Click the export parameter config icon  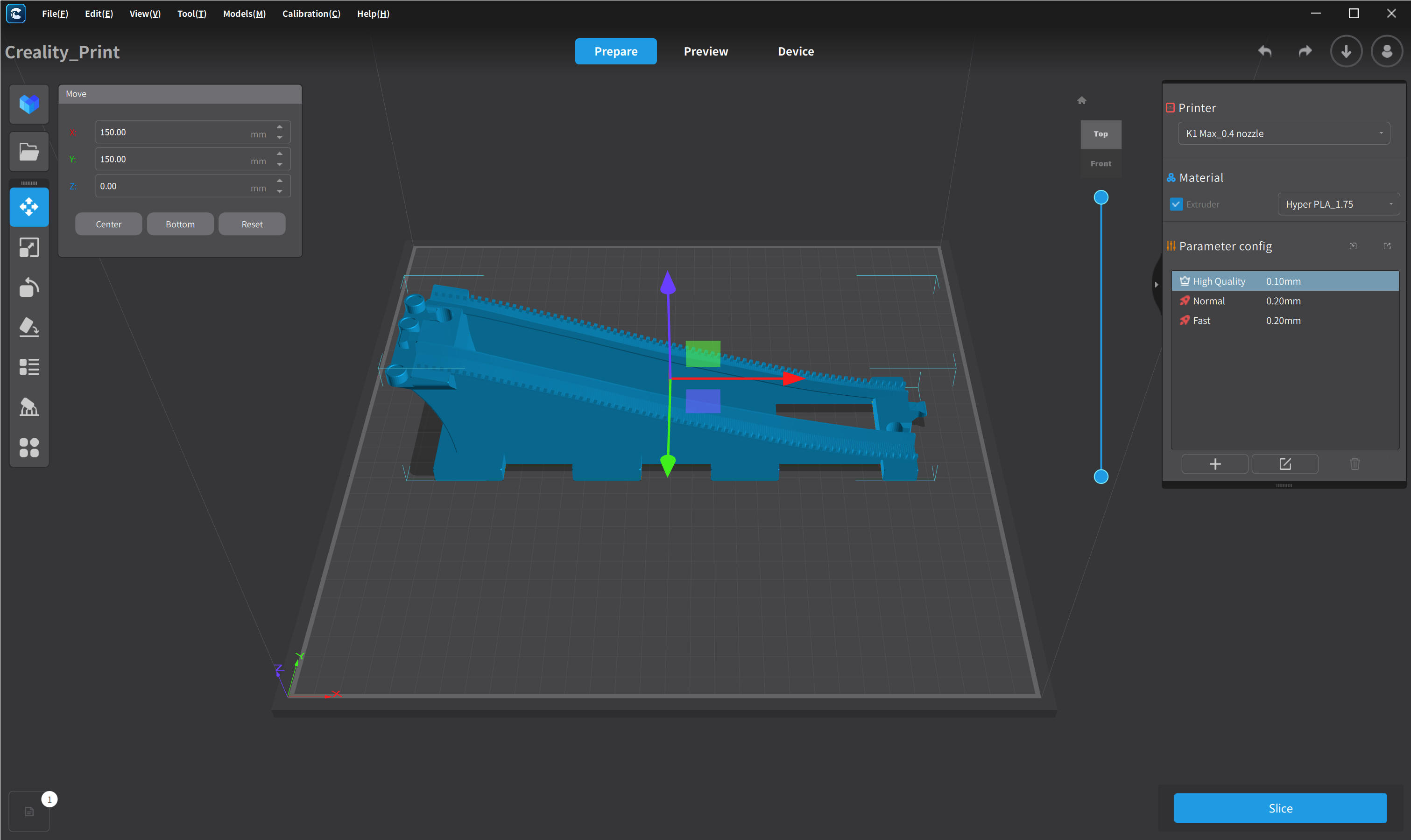(x=1387, y=246)
